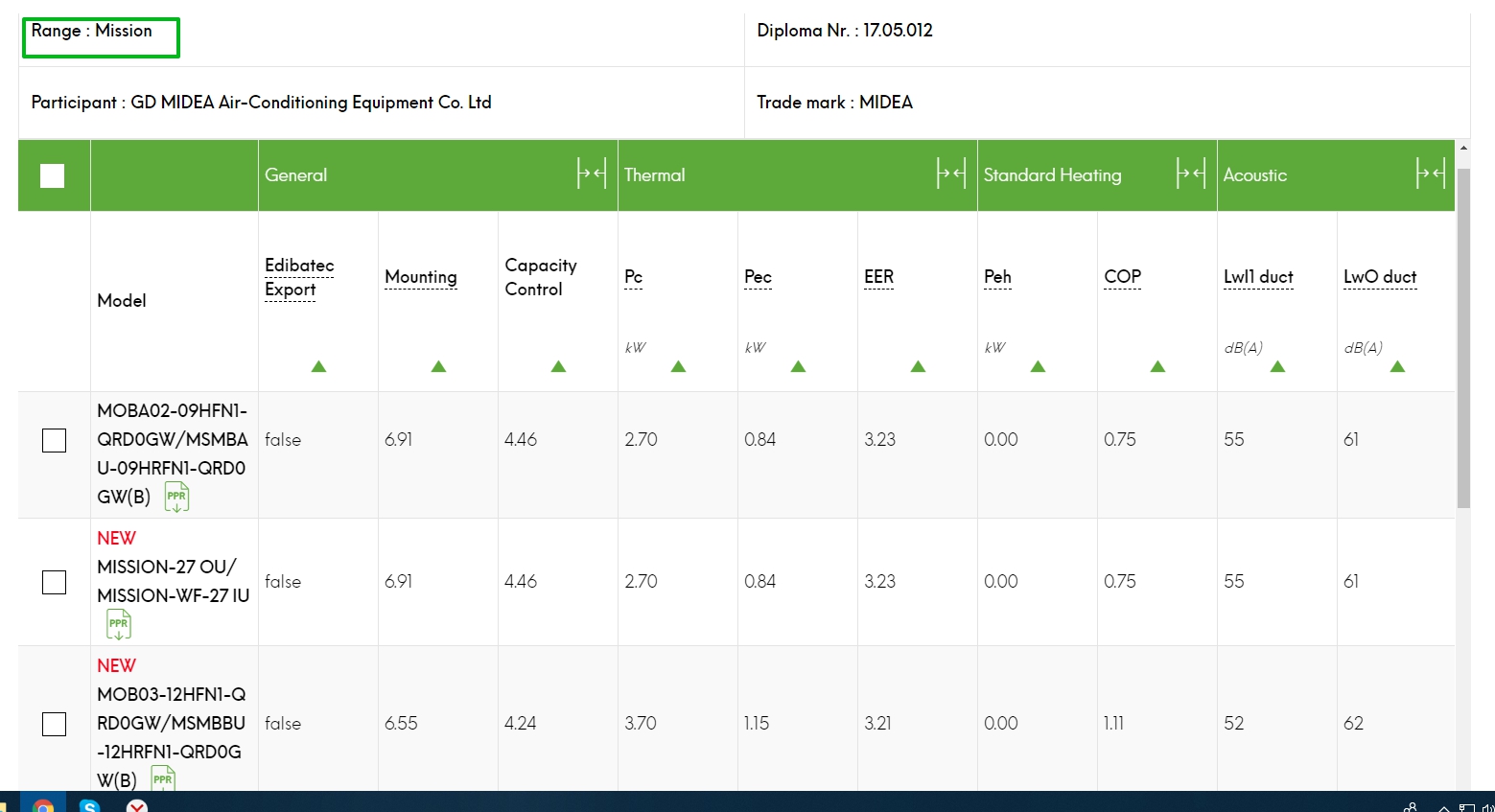
Task: Toggle the select-all checkbox in the header
Action: pos(53,175)
